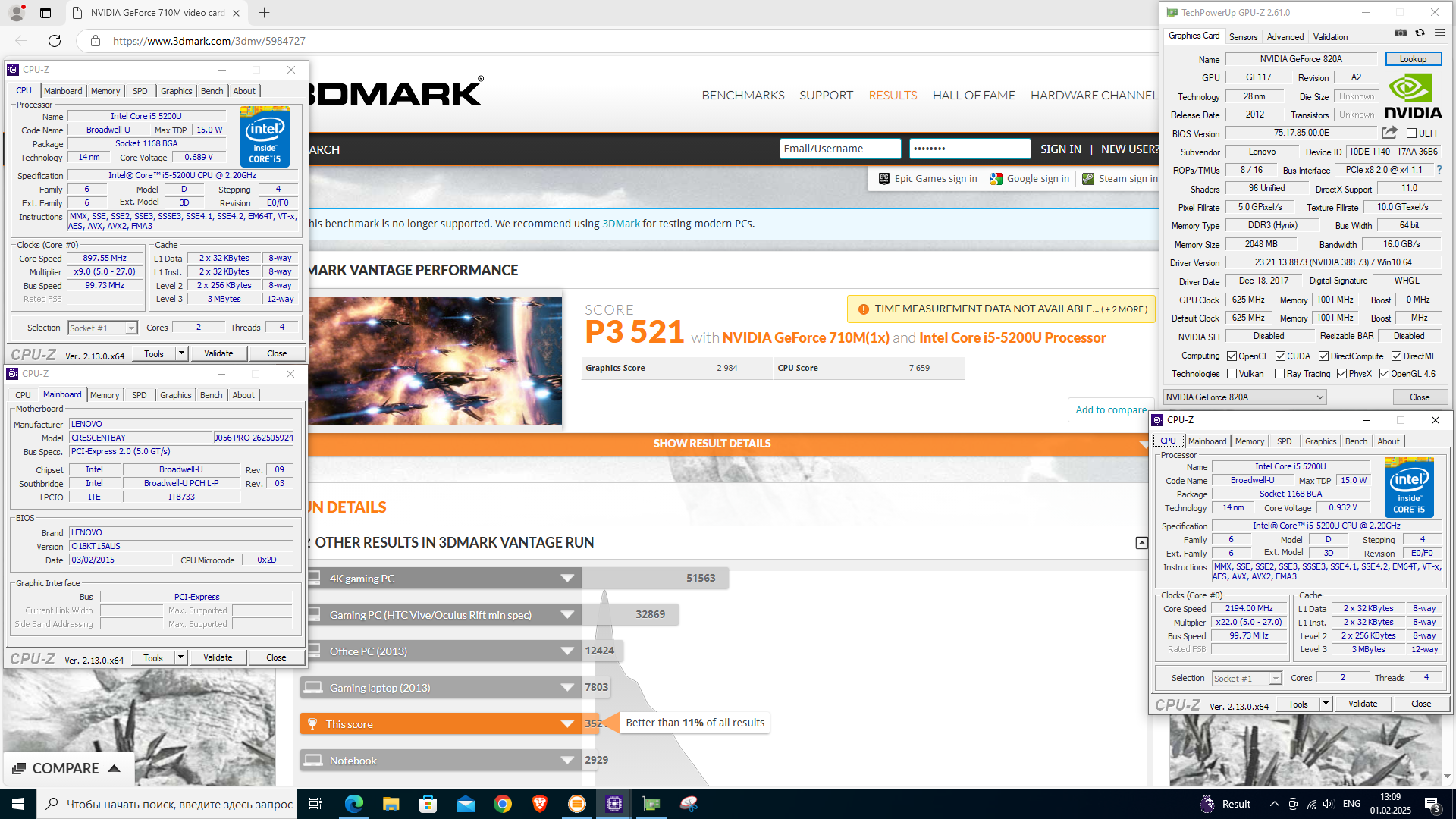Screen dimensions: 1456x819
Task: Click the Bus Interface question mark icon
Action: (x=1439, y=170)
